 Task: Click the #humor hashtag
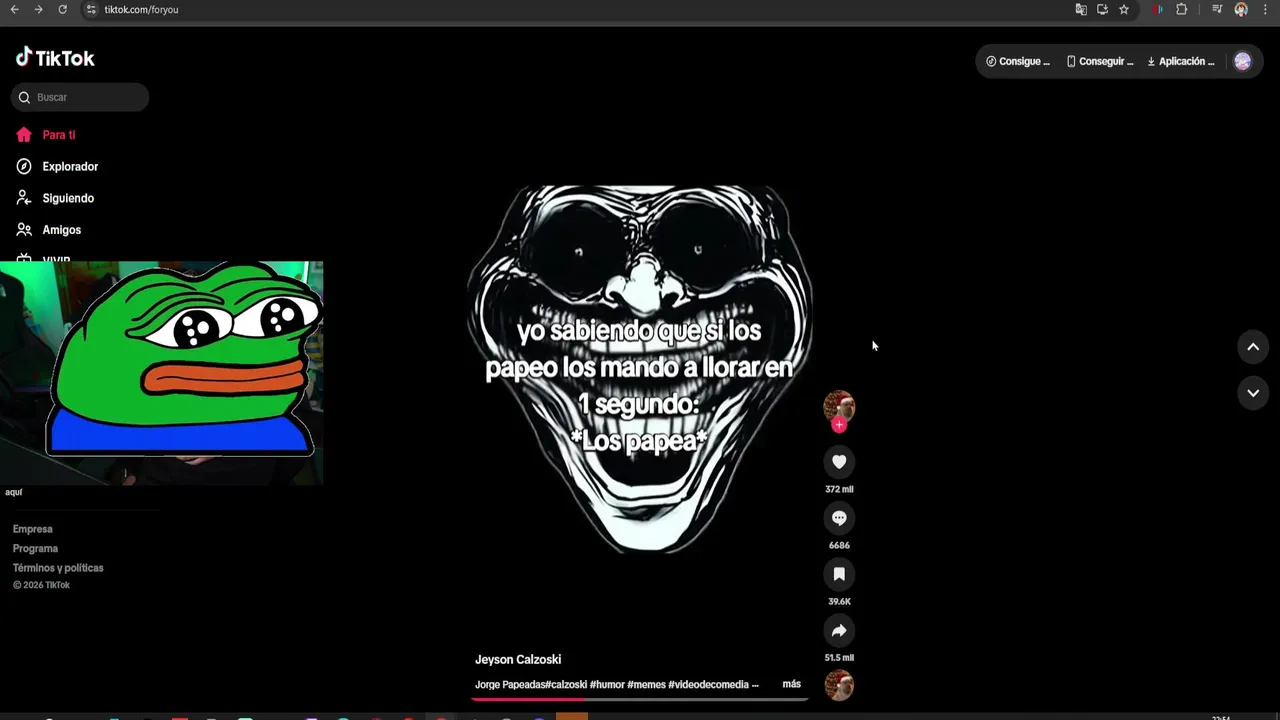(x=606, y=684)
